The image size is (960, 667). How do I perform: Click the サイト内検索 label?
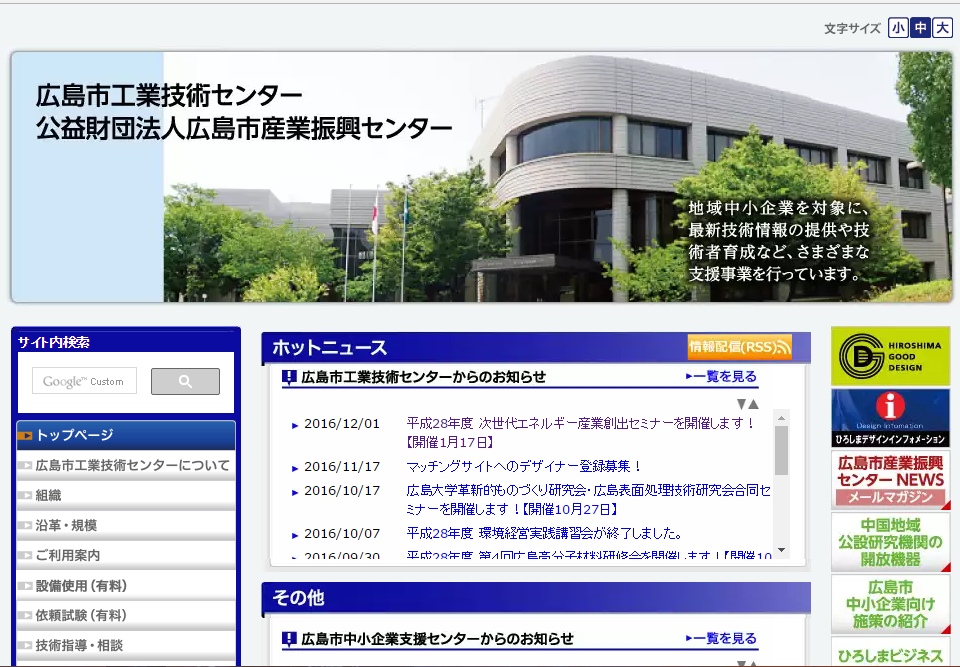click(x=54, y=342)
